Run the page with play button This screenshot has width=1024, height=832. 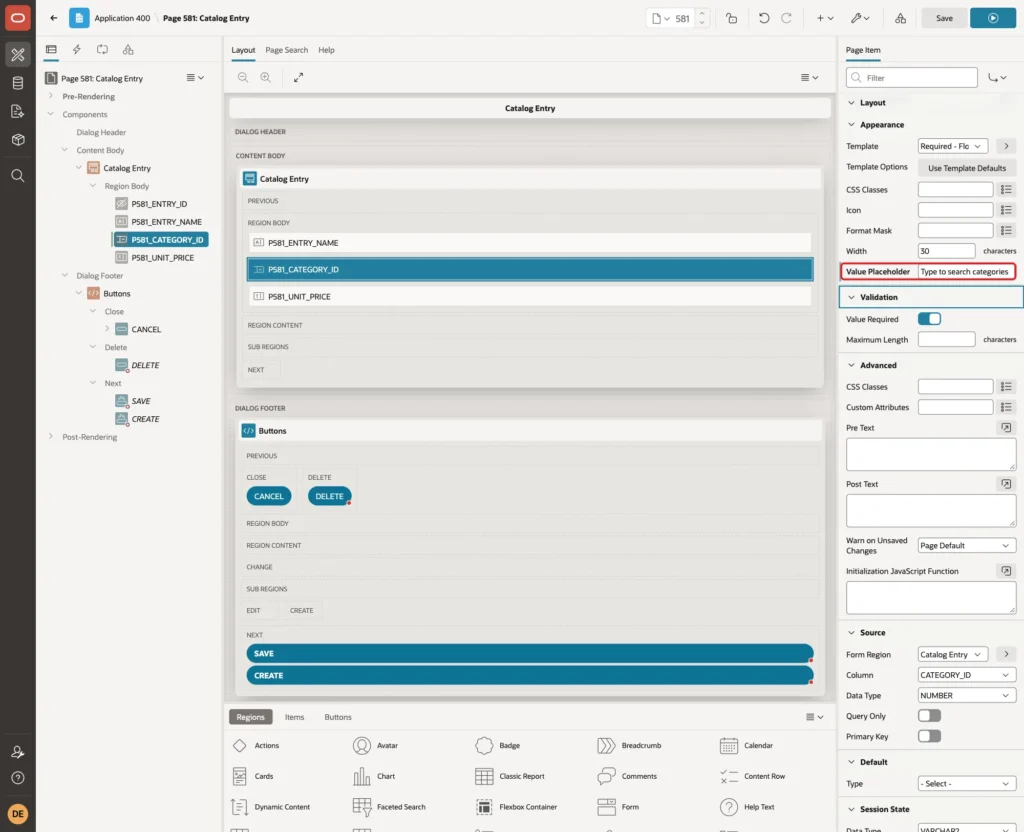[x=993, y=18]
